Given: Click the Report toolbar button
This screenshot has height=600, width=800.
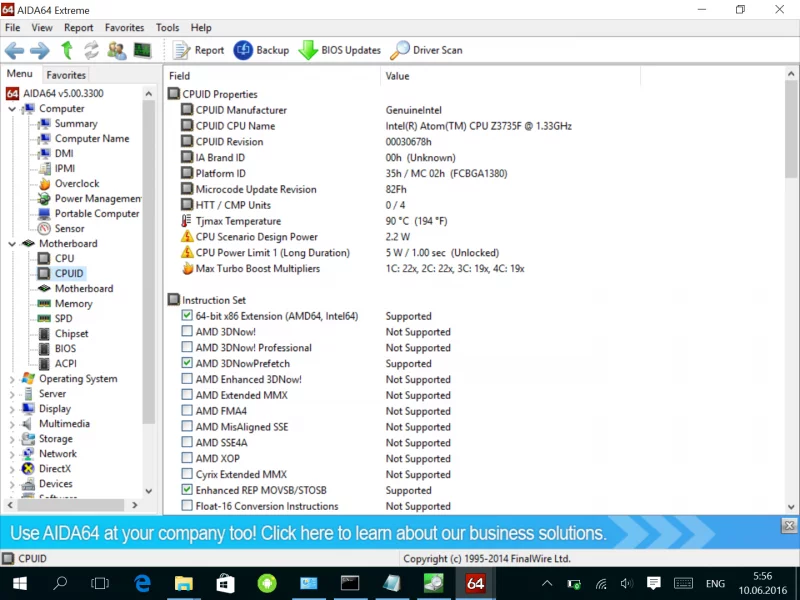Looking at the screenshot, I should (198, 50).
